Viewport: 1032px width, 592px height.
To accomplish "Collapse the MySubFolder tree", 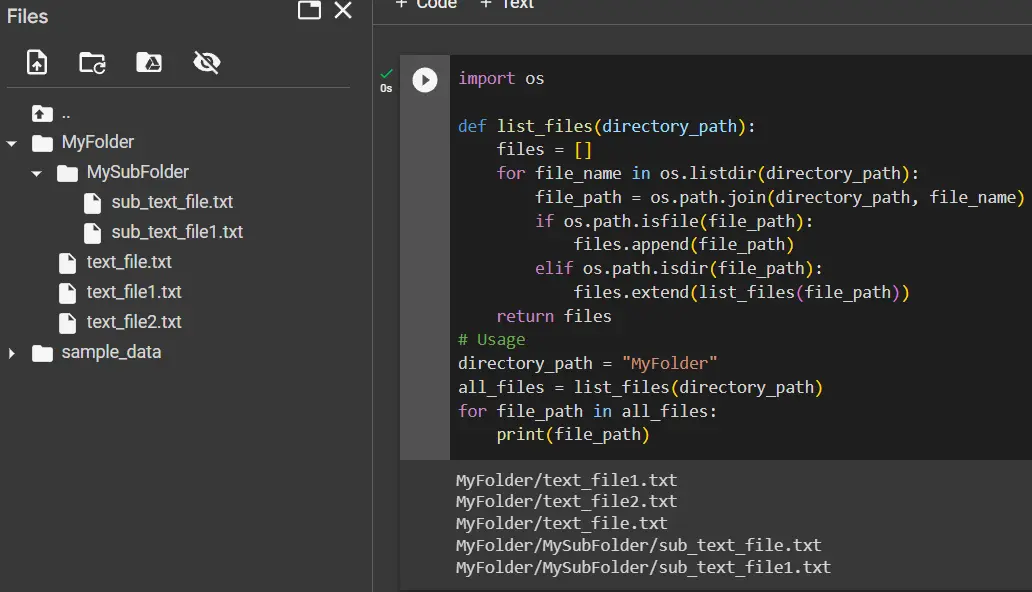I will click(x=36, y=172).
